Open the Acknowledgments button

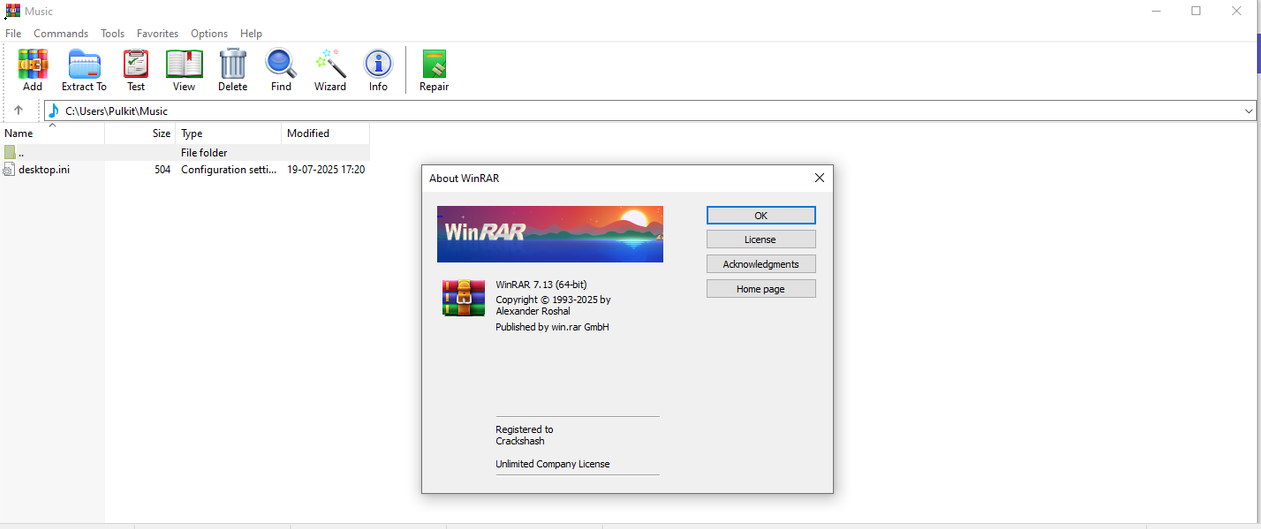pos(761,264)
